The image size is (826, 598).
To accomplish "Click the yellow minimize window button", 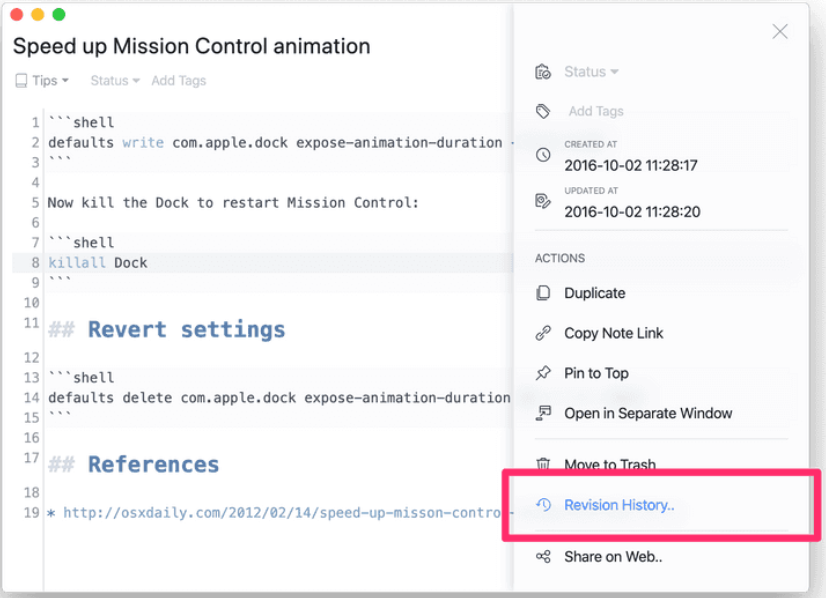I will [x=38, y=14].
